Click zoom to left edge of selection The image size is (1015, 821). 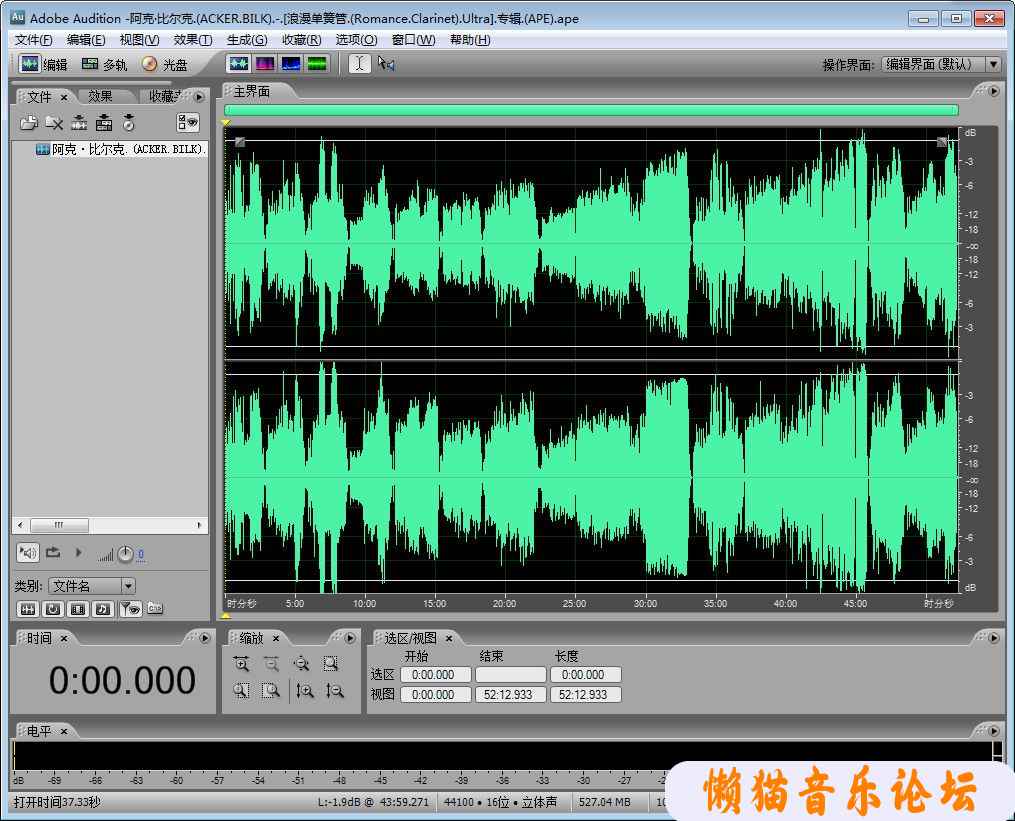[x=241, y=691]
